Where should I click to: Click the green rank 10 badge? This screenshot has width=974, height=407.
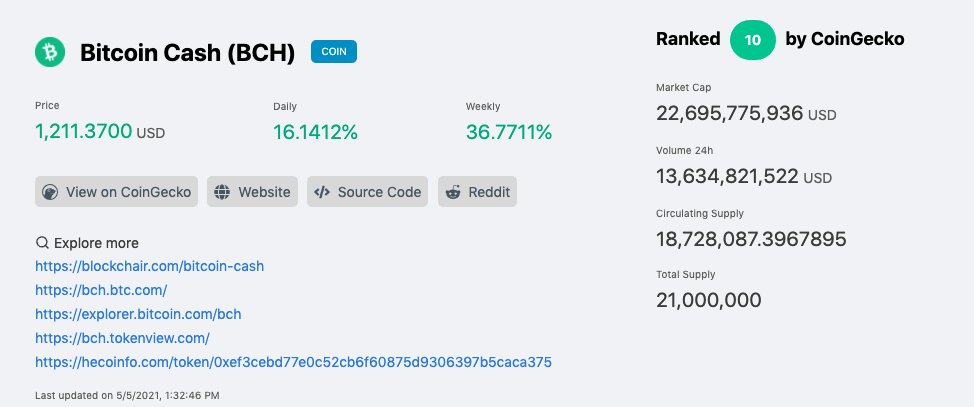click(753, 40)
